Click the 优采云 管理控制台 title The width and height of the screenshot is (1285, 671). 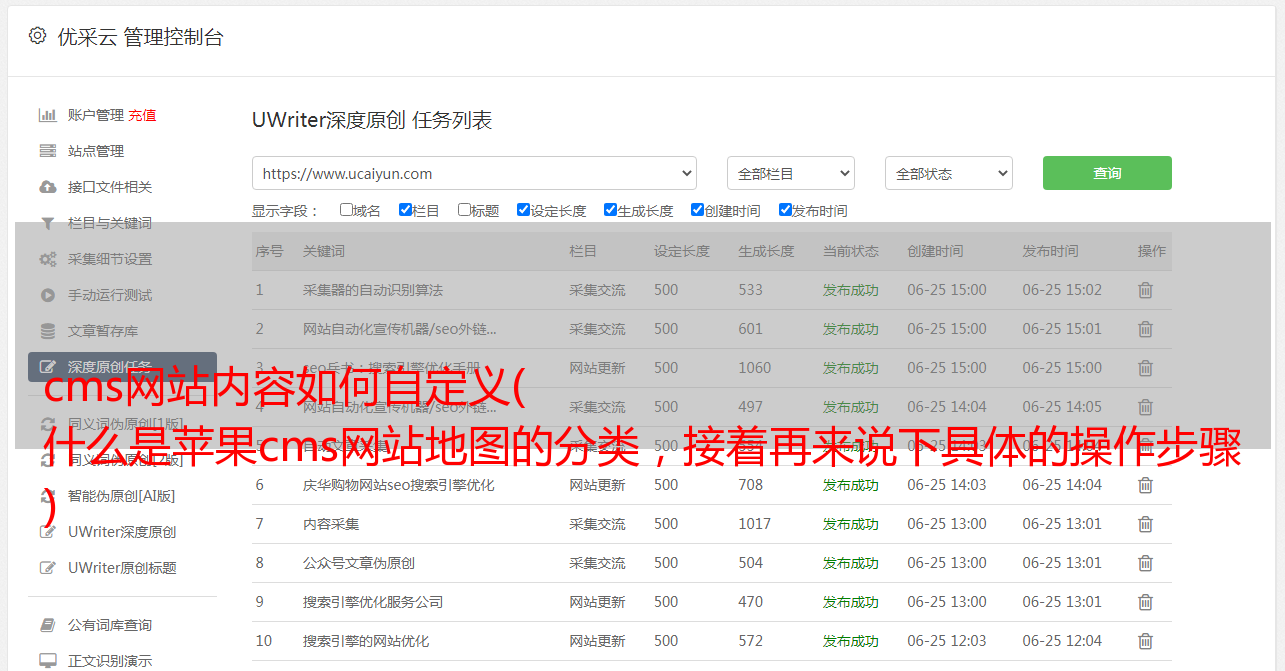click(140, 37)
